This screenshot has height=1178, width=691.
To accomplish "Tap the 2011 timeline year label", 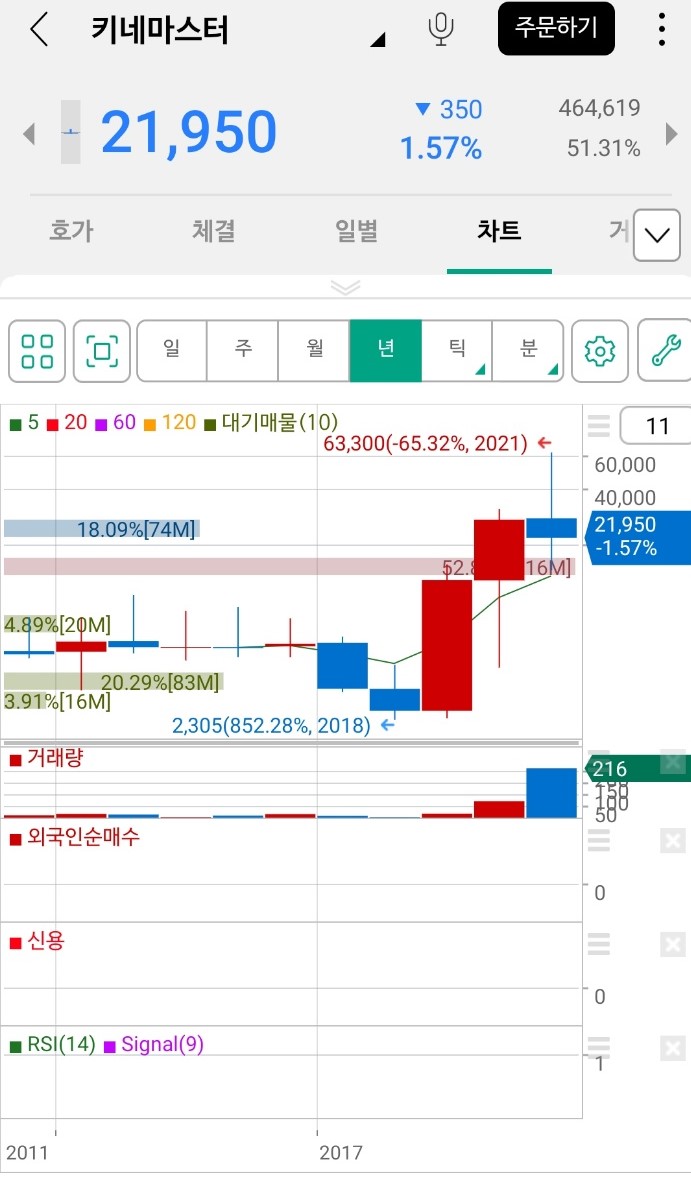I will [x=26, y=1152].
